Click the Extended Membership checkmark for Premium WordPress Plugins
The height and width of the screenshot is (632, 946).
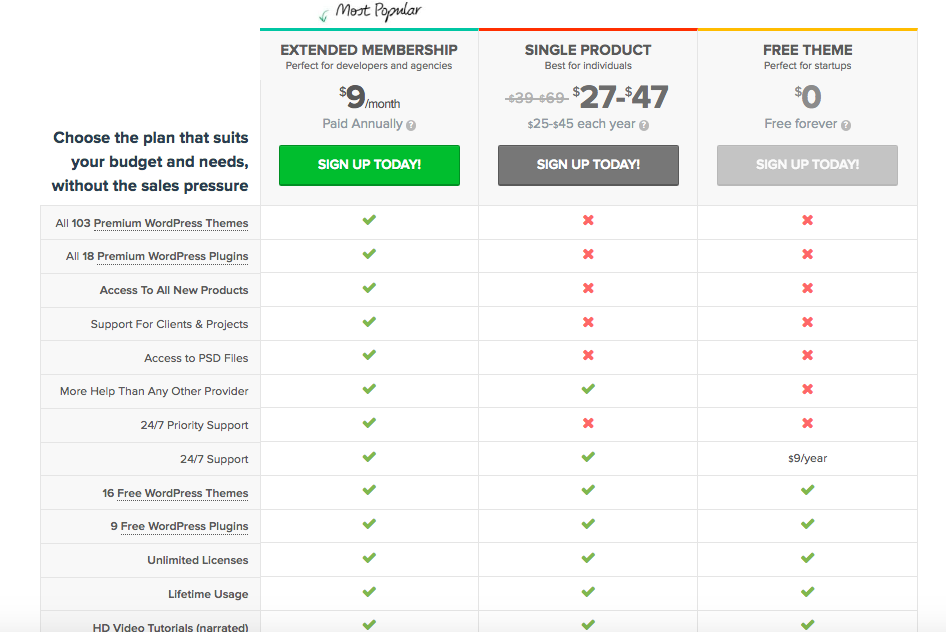coord(369,254)
